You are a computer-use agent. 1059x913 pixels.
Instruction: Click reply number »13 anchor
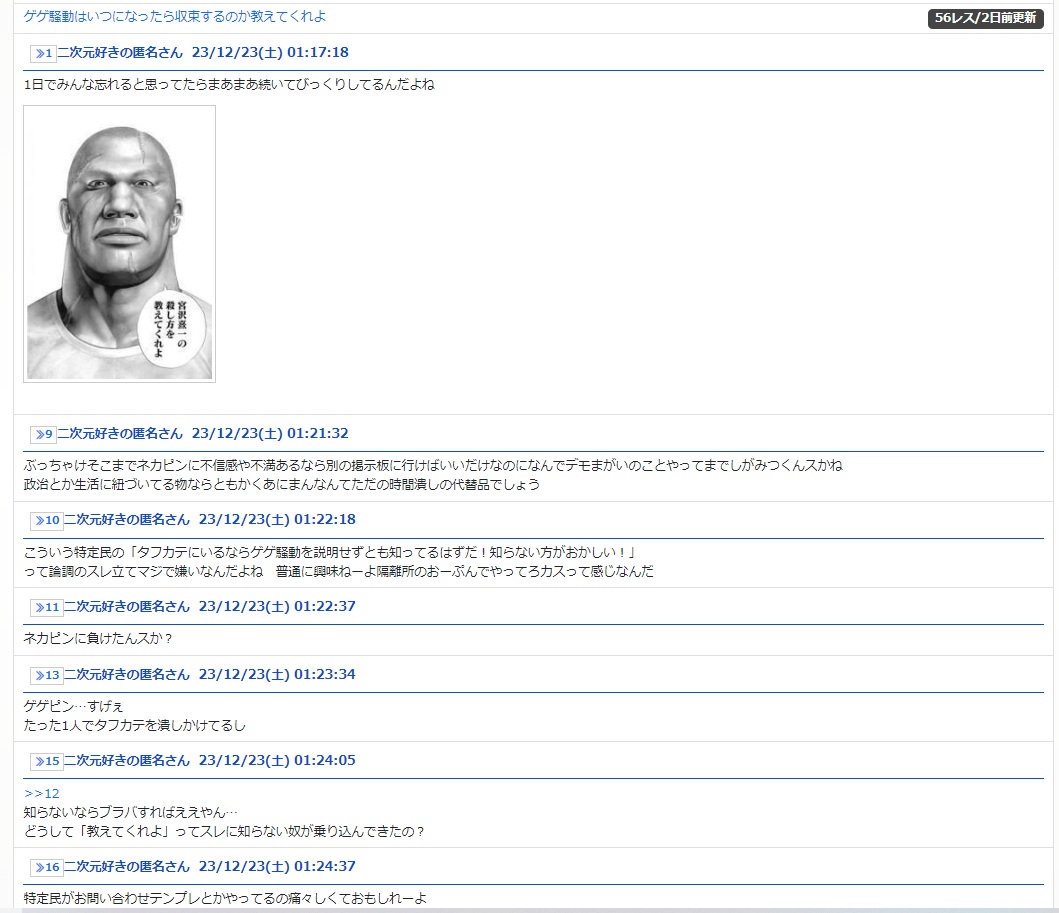pos(47,675)
